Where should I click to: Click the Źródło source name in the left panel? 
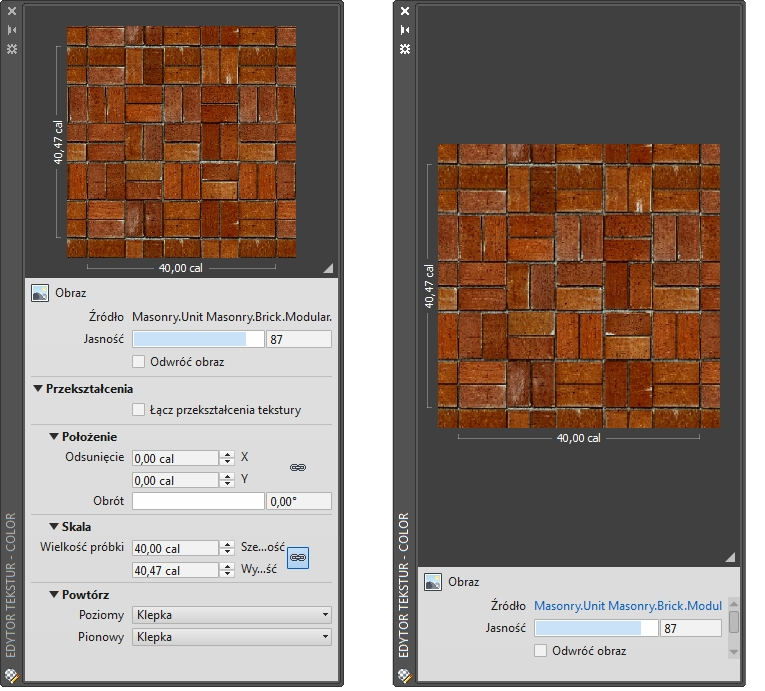pyautogui.click(x=231, y=317)
